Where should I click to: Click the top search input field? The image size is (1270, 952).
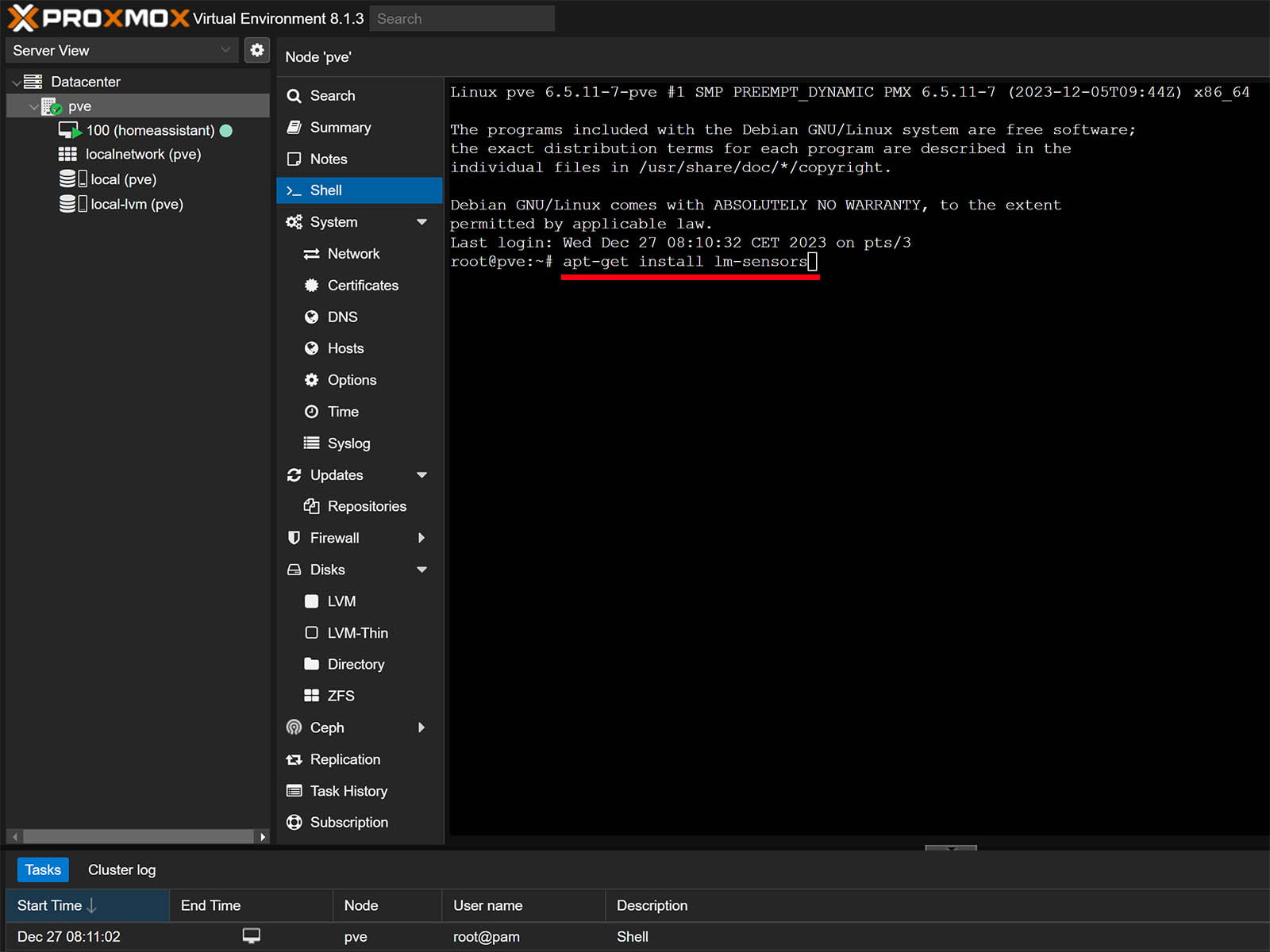point(462,17)
